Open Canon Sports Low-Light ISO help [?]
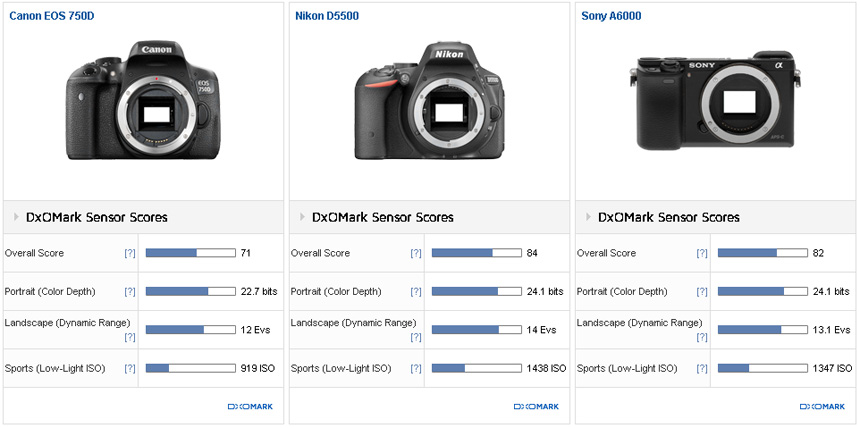Screen dimensions: 860x428 (129, 369)
